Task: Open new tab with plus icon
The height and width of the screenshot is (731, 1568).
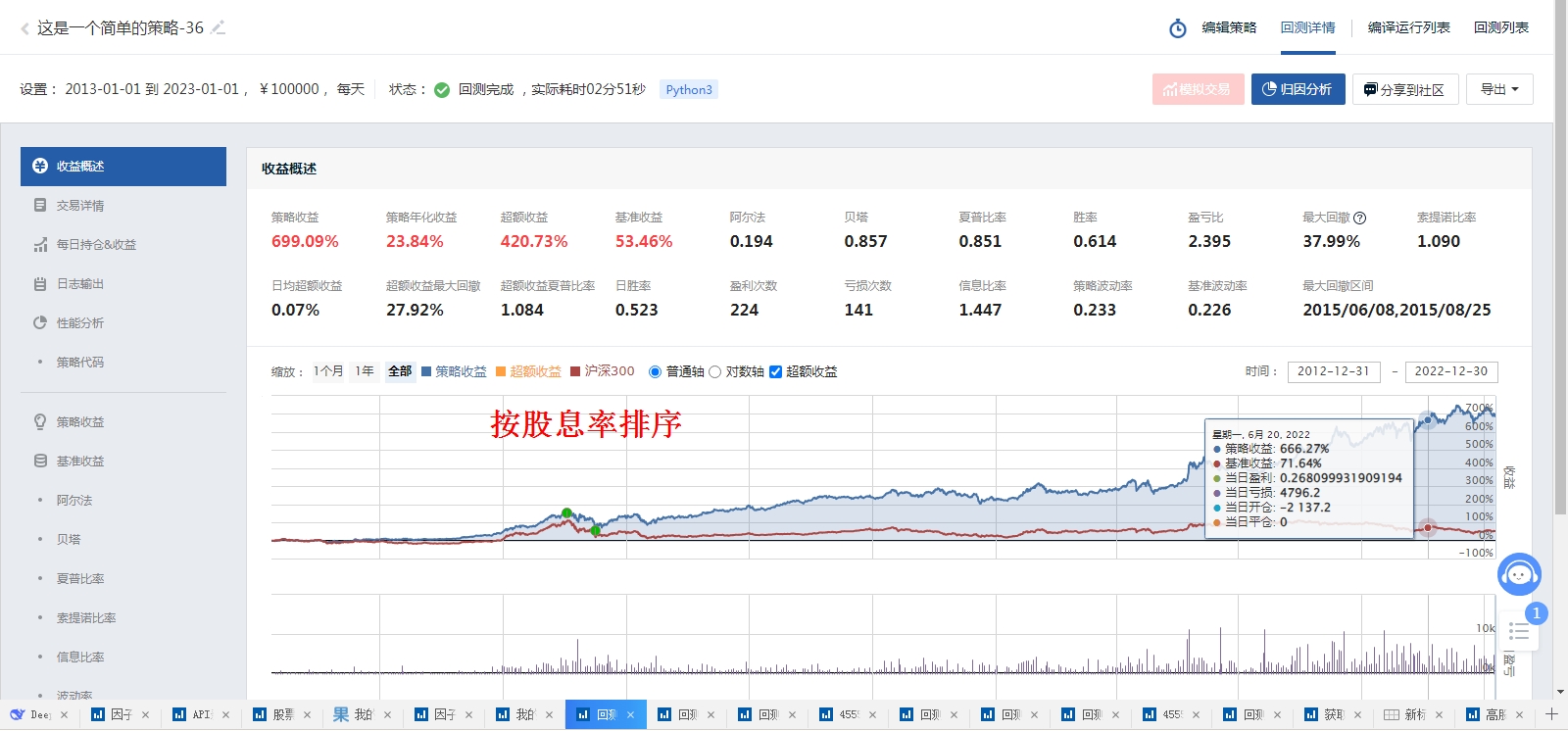Action: pos(1551,714)
